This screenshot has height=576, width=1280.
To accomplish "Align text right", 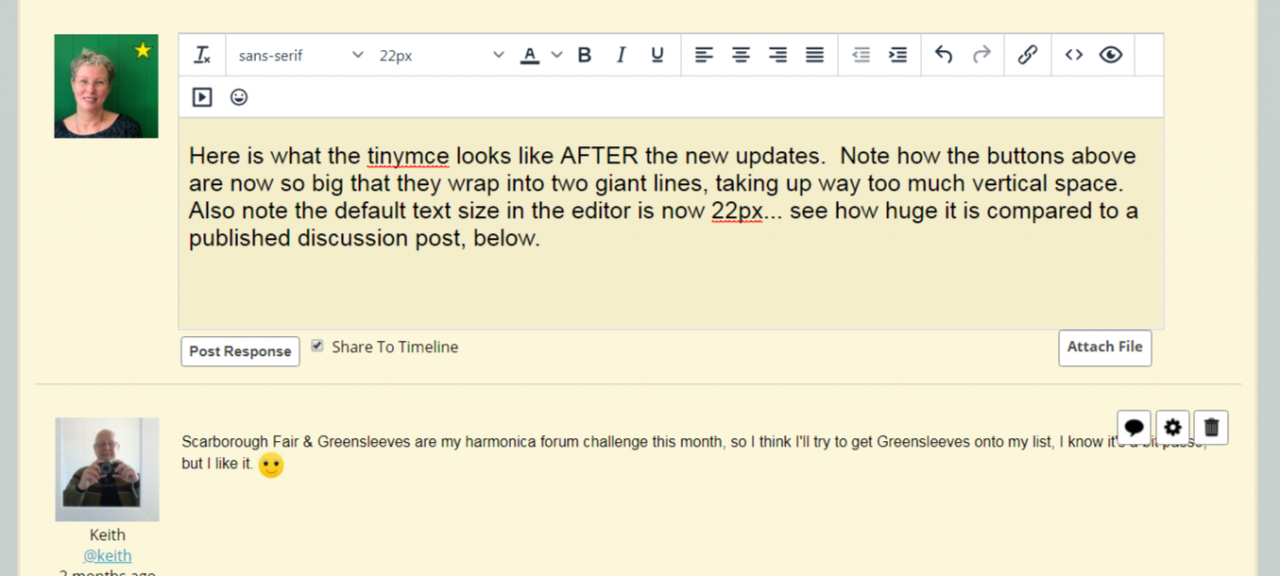I will 778,56.
